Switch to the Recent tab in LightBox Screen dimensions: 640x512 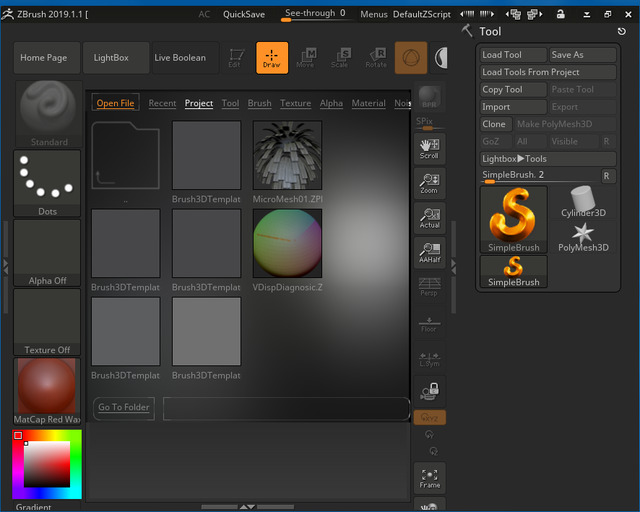[162, 103]
